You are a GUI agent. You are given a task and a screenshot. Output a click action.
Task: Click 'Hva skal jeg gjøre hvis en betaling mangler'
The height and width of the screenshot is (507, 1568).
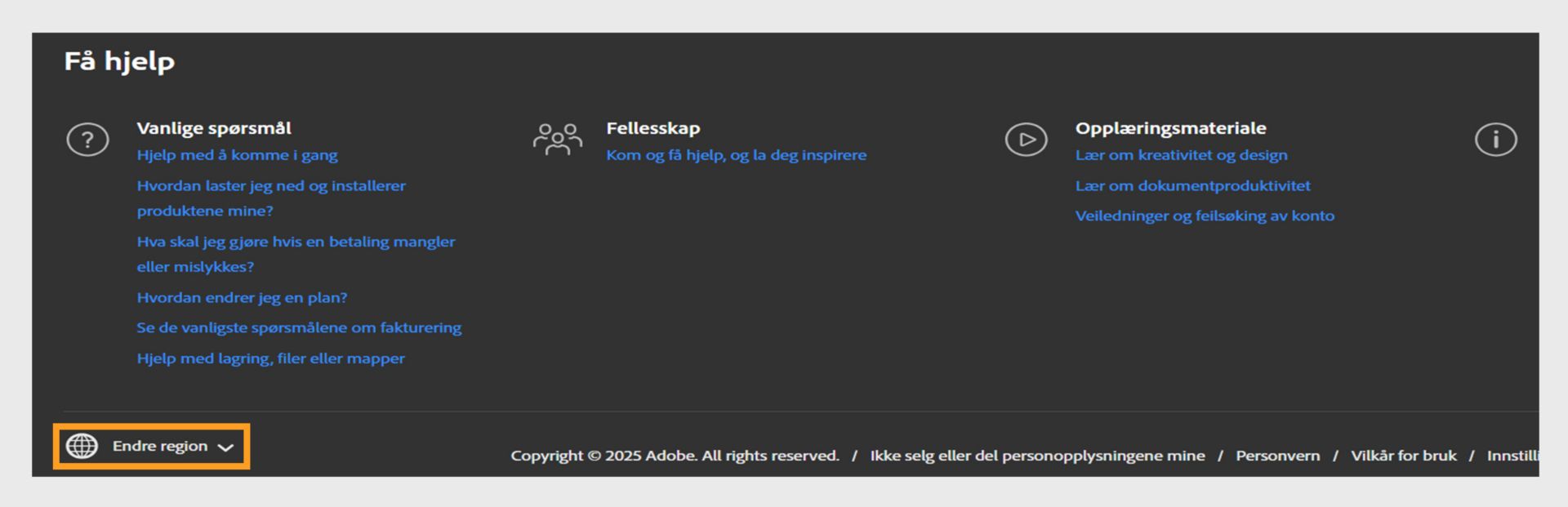point(296,242)
